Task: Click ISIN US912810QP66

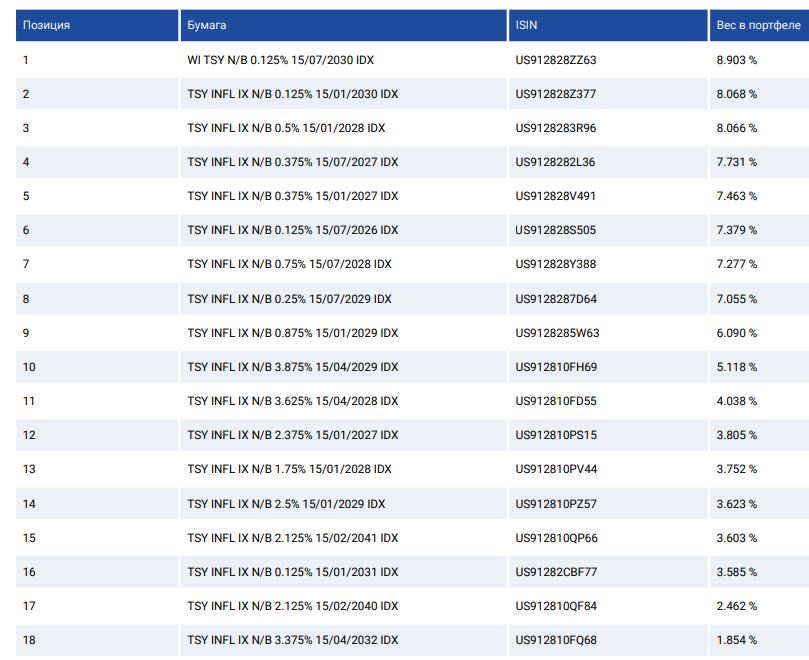Action: 556,538
